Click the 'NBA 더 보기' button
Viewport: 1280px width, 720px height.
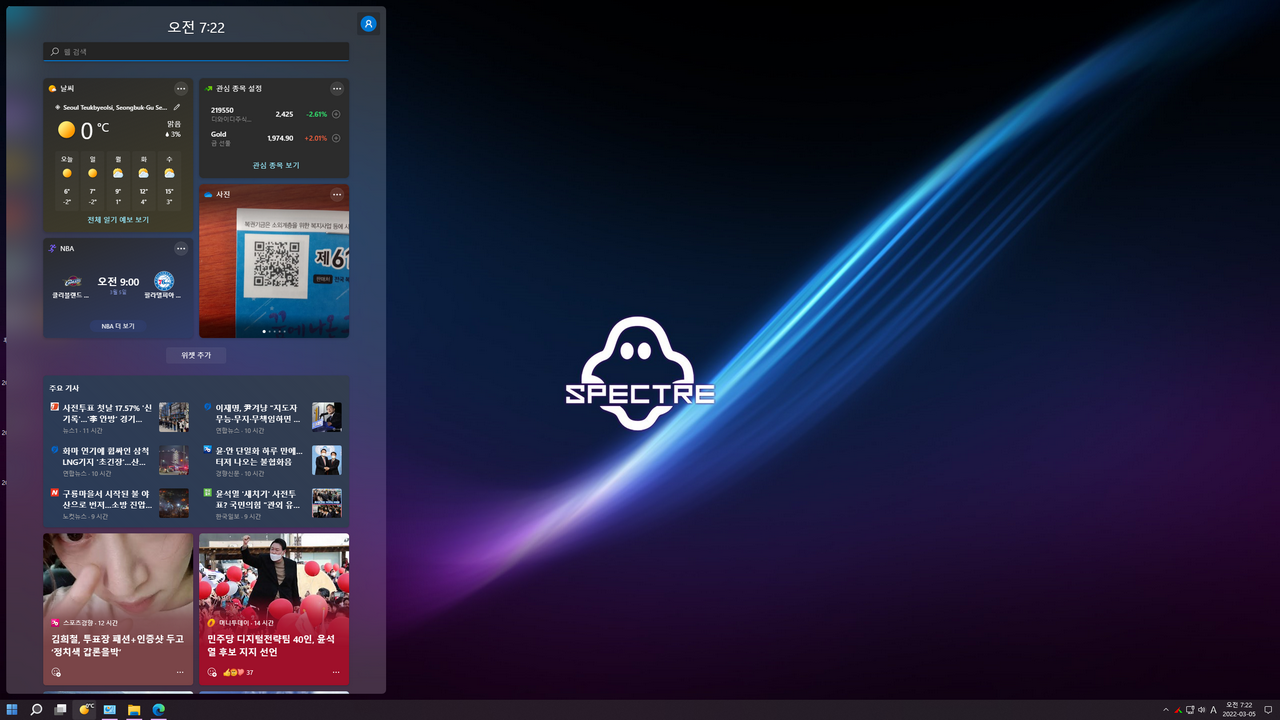click(118, 326)
